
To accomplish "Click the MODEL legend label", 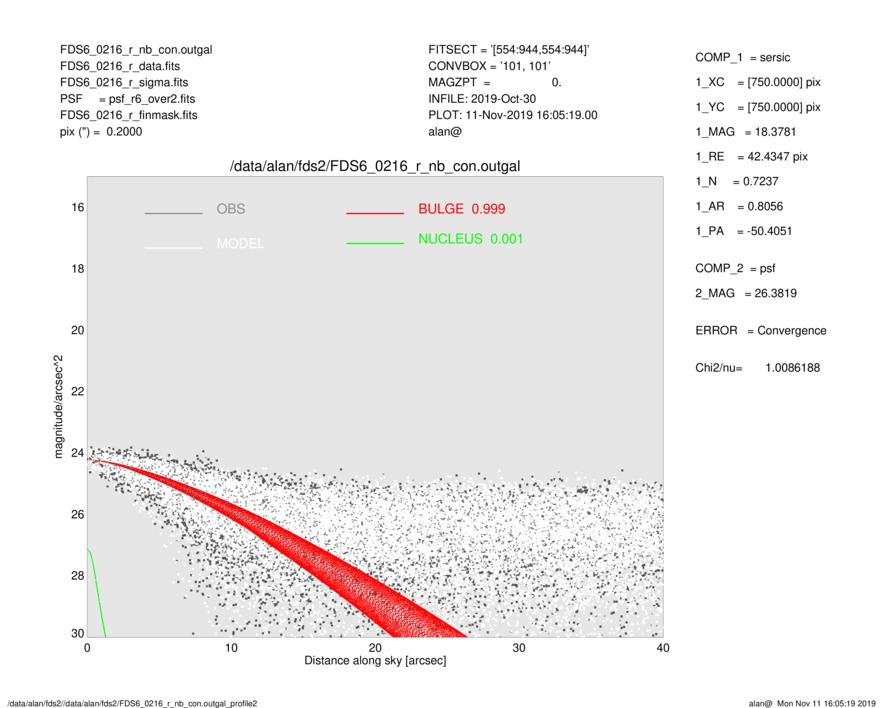I will (240, 244).
